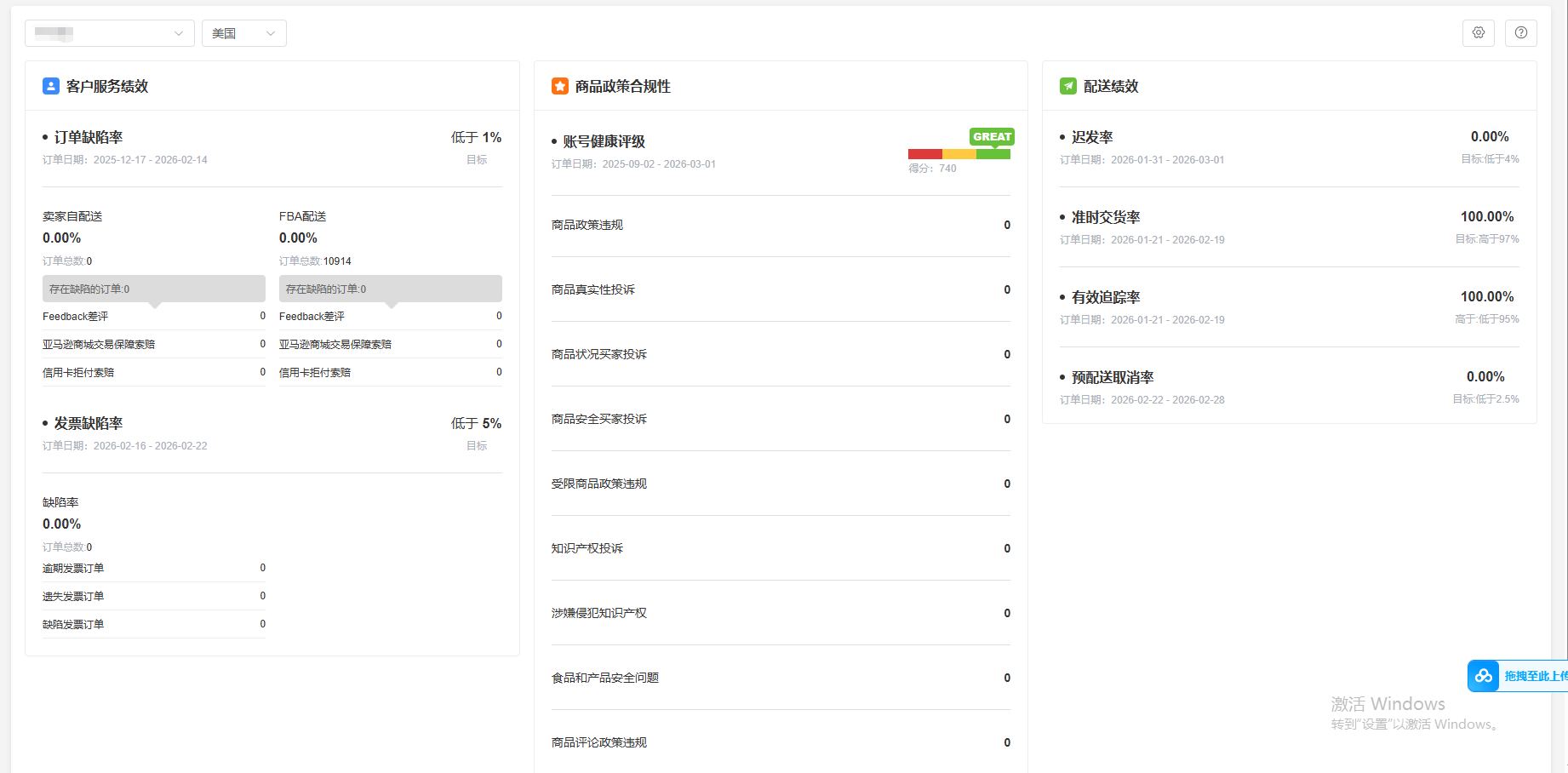Open the blurred store selector dropdown

click(109, 33)
